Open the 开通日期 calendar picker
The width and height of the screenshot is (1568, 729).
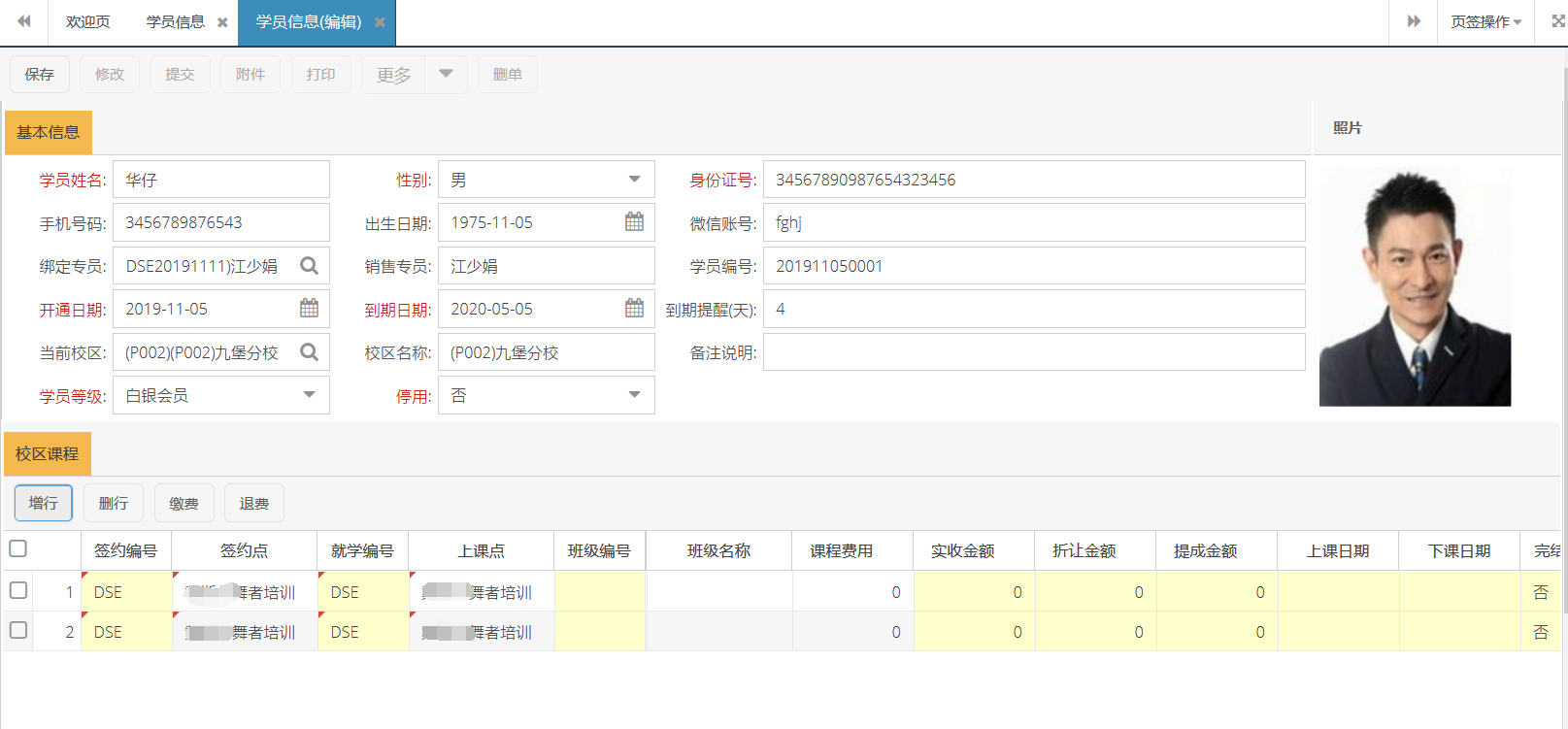[x=309, y=309]
